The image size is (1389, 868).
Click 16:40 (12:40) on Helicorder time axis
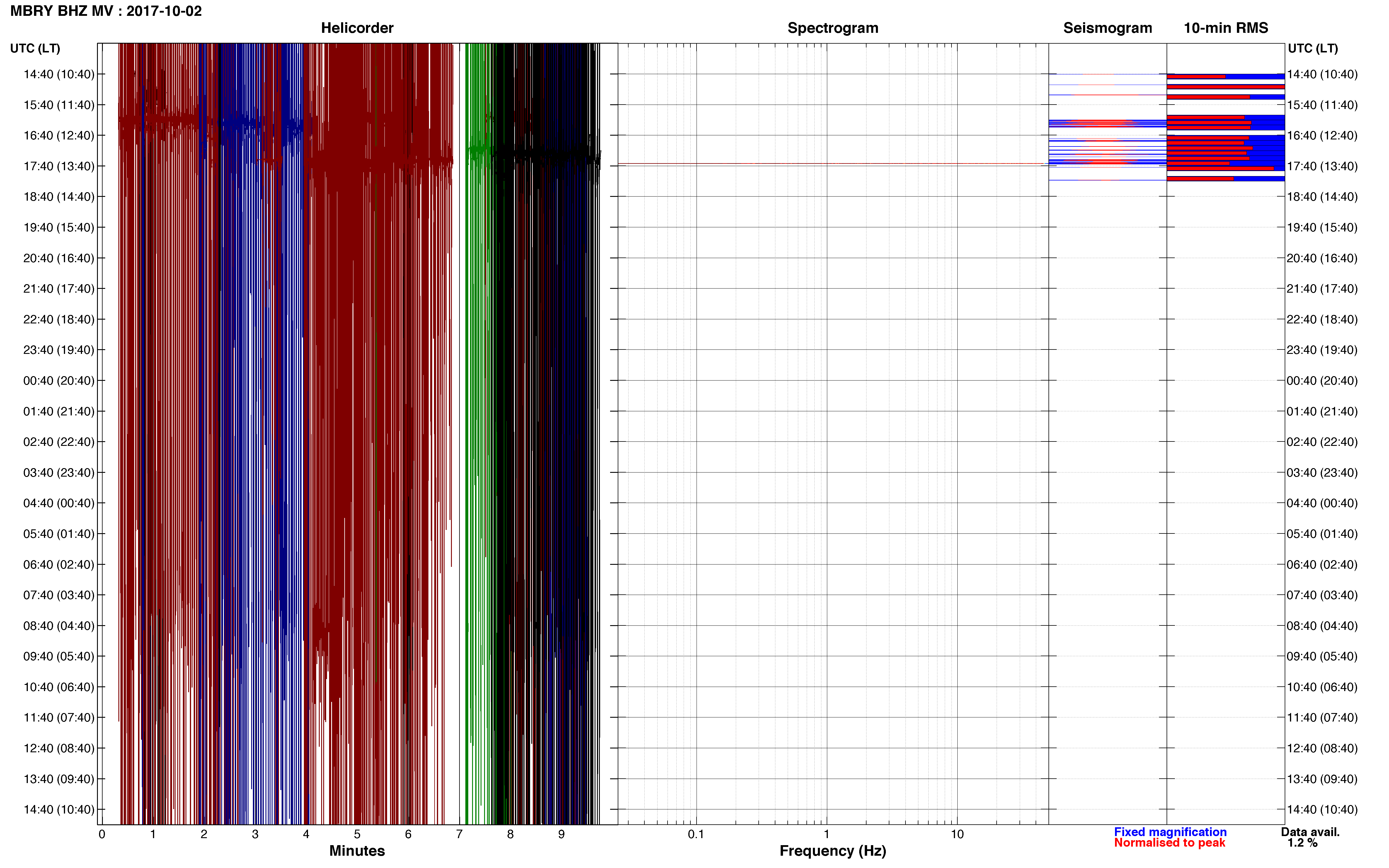pyautogui.click(x=59, y=135)
